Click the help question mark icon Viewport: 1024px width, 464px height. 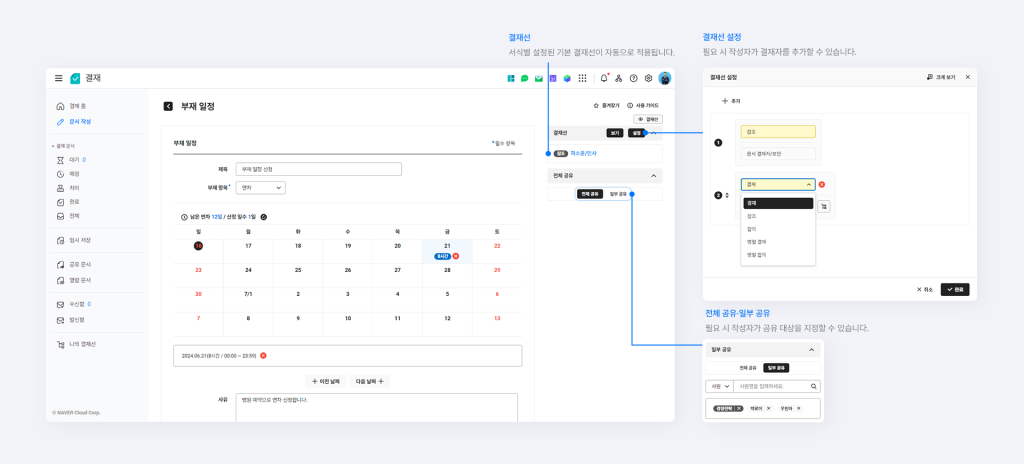tap(633, 78)
